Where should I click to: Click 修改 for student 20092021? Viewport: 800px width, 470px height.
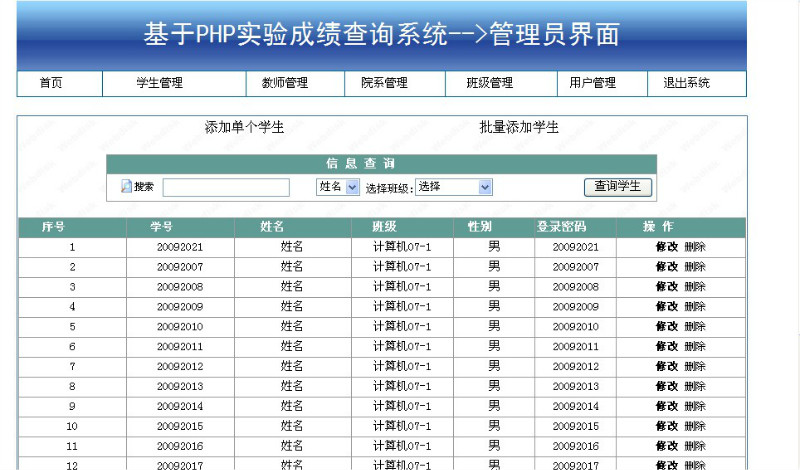point(667,247)
